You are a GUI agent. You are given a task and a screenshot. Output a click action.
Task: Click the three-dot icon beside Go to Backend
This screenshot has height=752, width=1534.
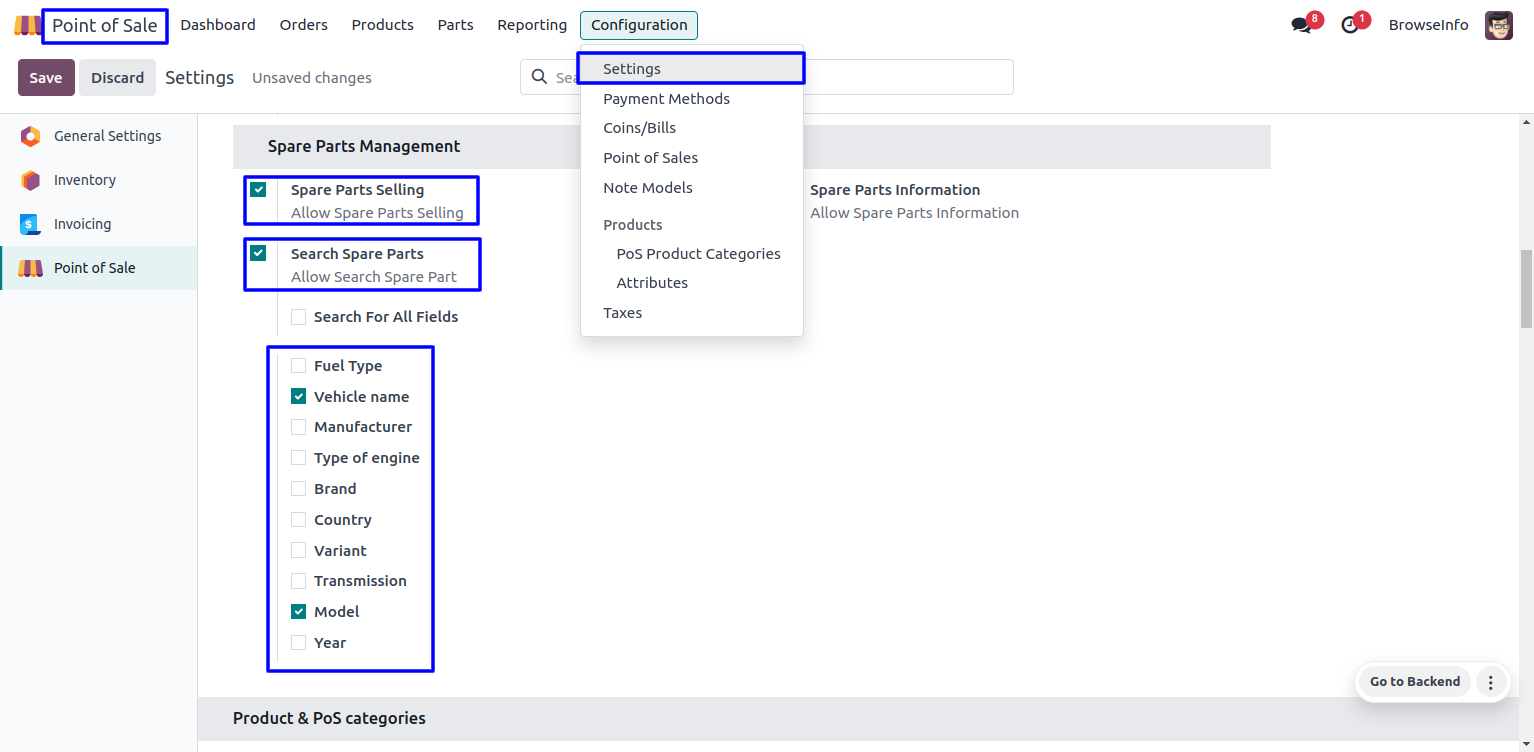coord(1490,682)
